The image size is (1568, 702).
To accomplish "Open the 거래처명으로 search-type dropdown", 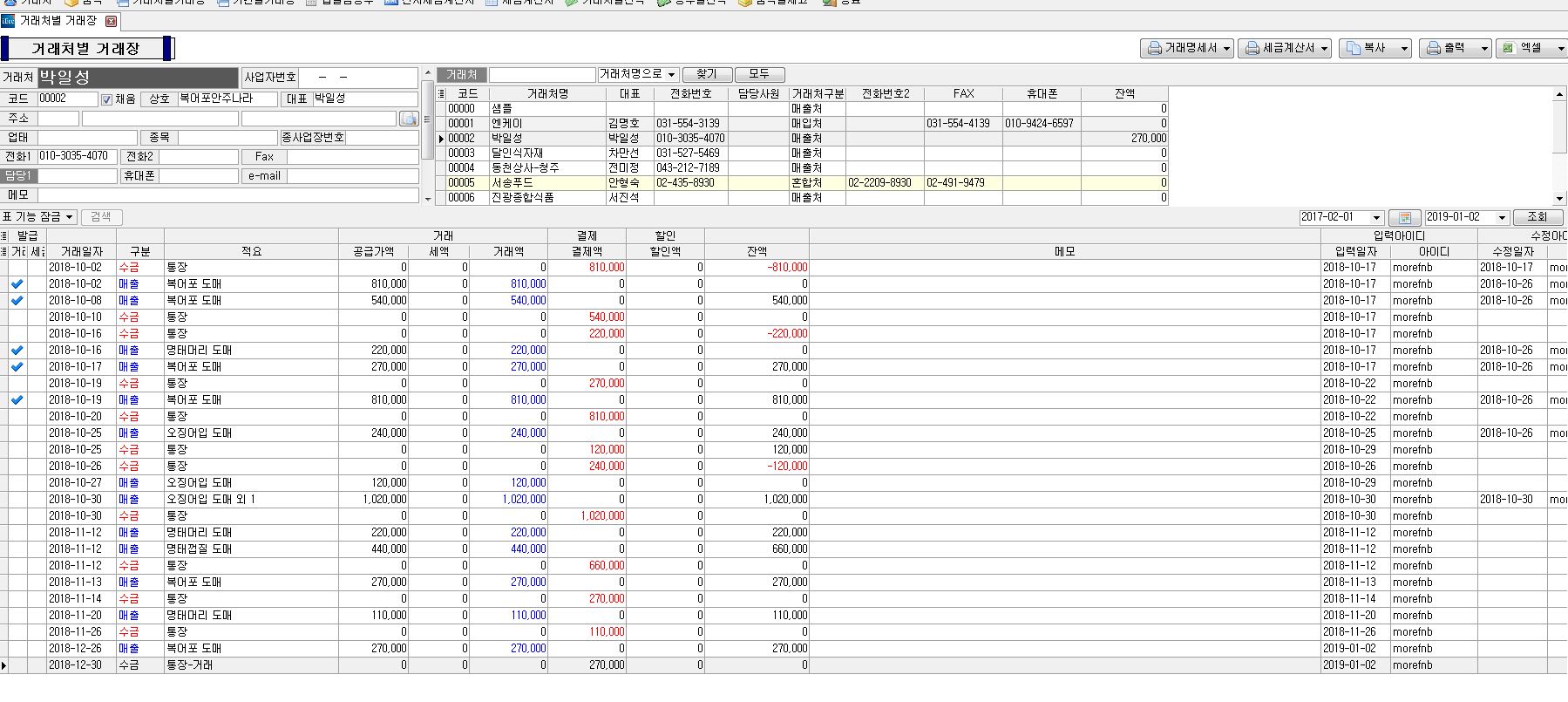I will click(672, 75).
